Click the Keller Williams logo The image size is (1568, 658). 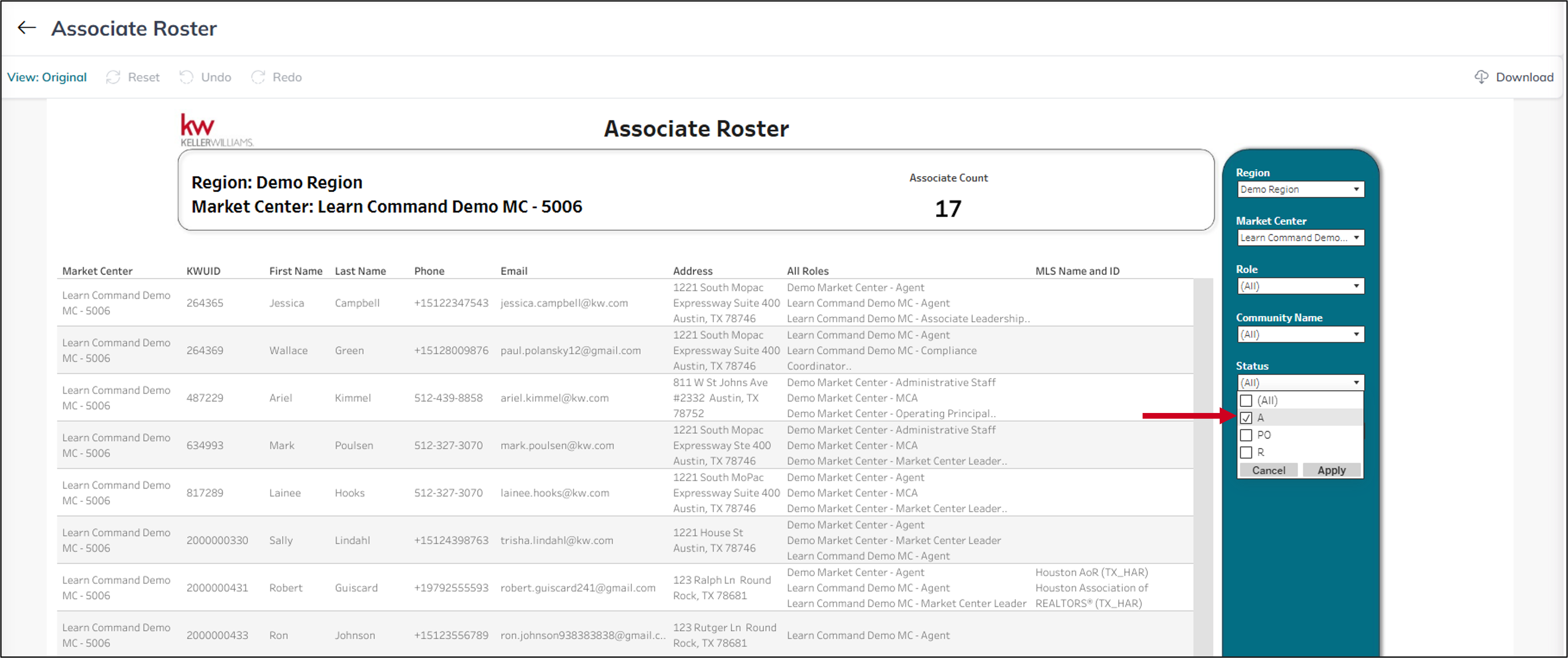(x=216, y=130)
